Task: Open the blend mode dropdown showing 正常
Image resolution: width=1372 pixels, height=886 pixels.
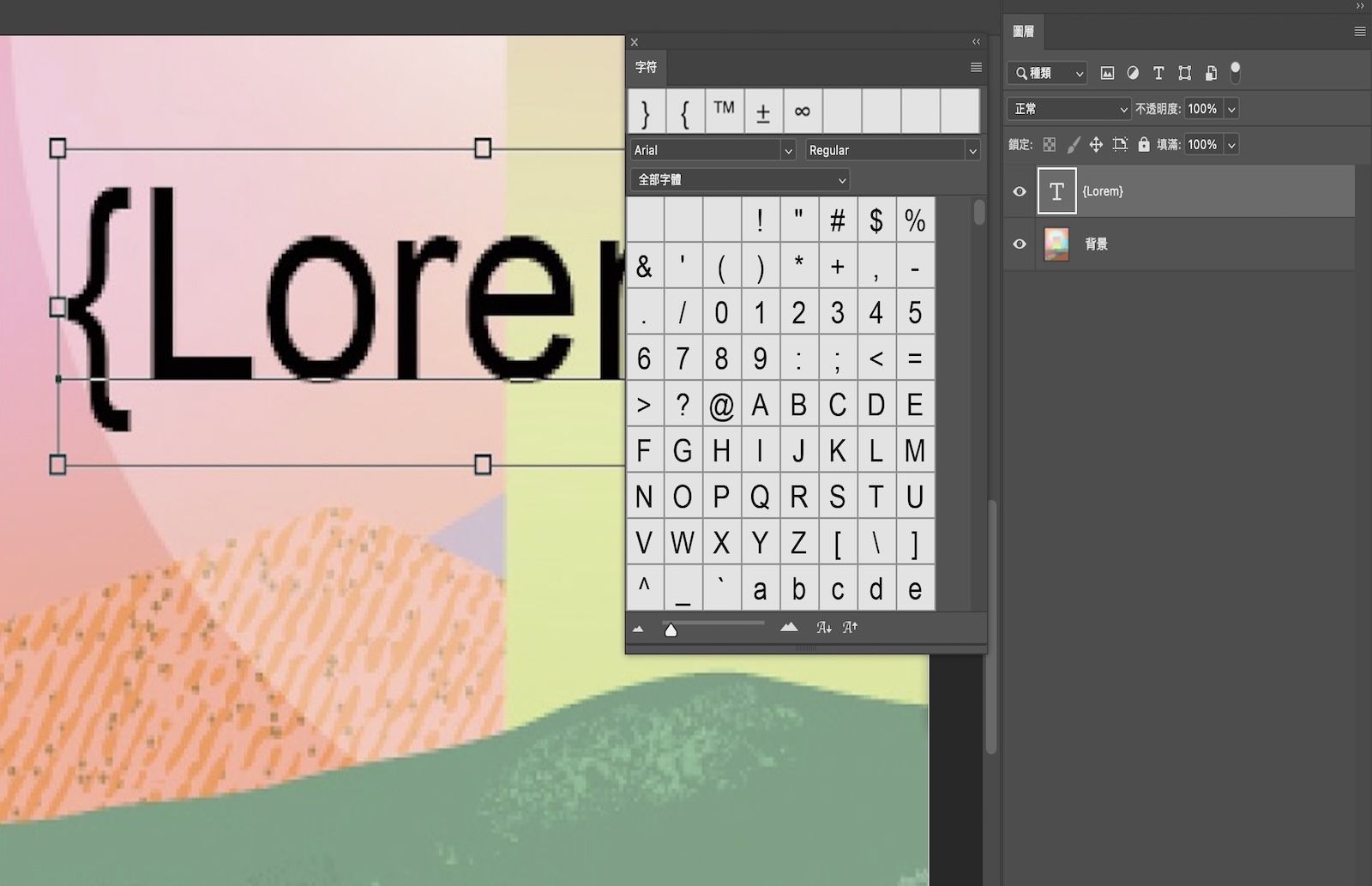Action: tap(1068, 109)
